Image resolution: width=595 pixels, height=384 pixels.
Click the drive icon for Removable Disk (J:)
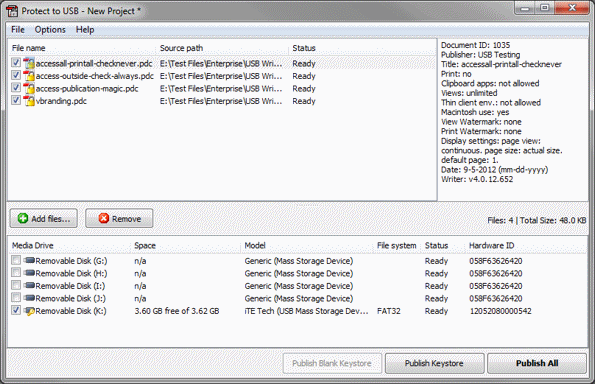29,298
